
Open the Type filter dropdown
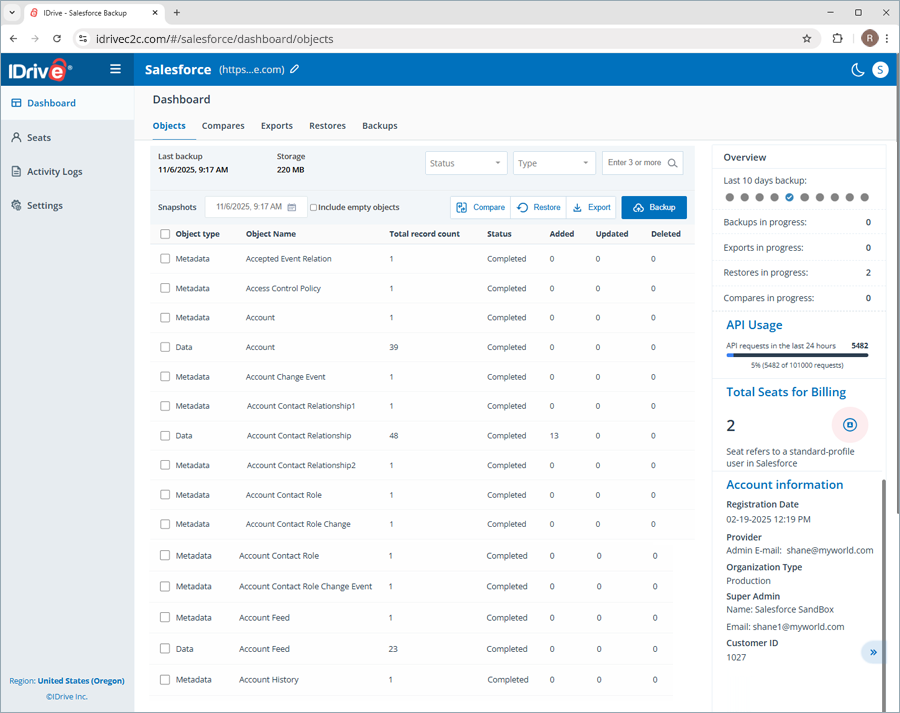(554, 163)
